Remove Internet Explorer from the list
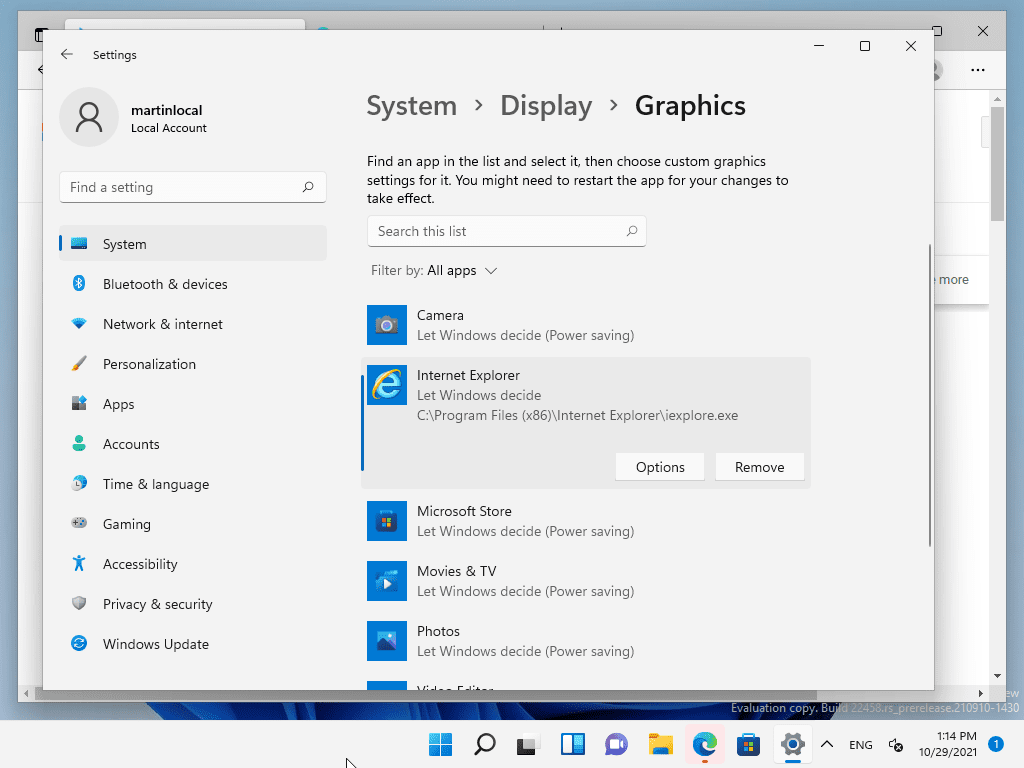The height and width of the screenshot is (768, 1024). 760,467
